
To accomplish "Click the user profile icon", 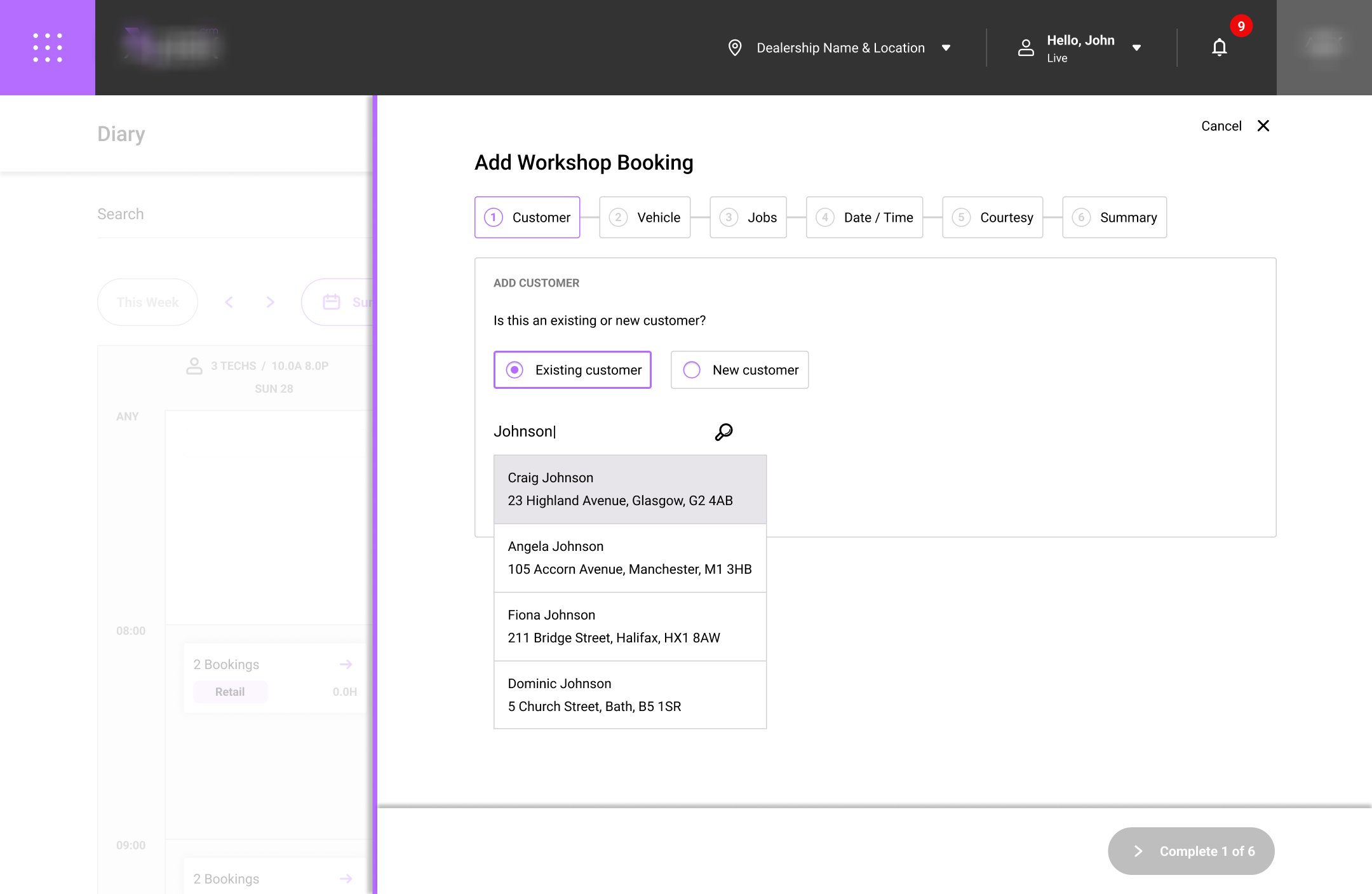I will tap(1026, 48).
